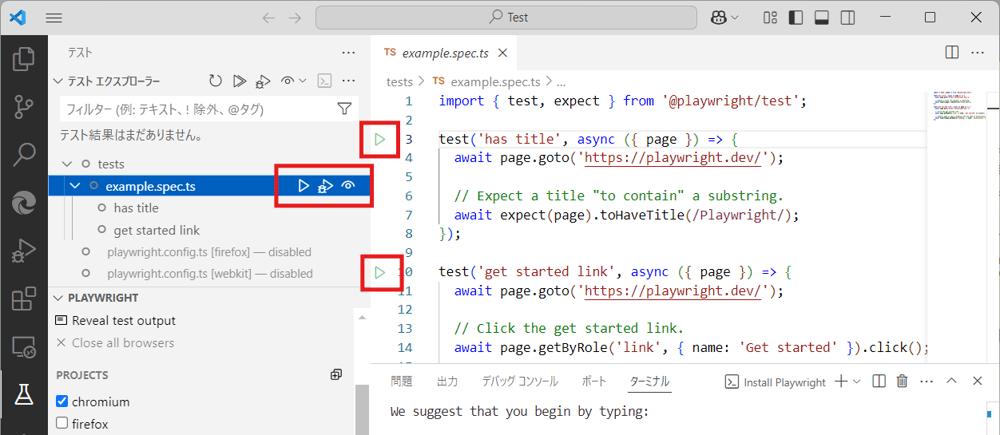Open the デバッグ コンソール tab
1000x435 pixels.
coord(520,381)
